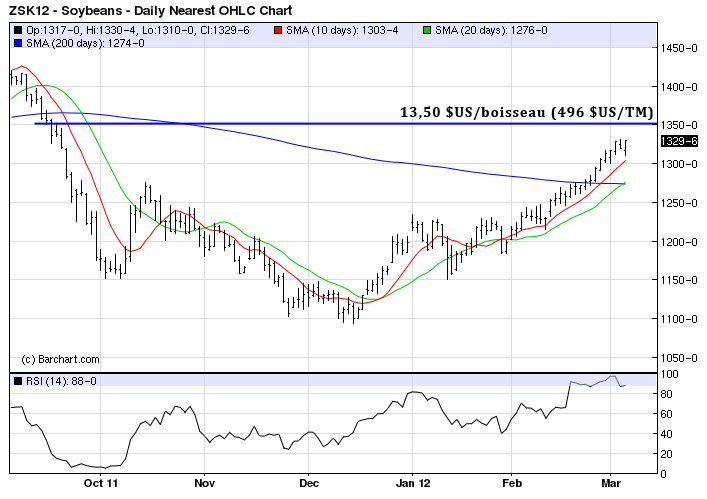Click the Op:1317-0 opening price legend text

[52, 30]
